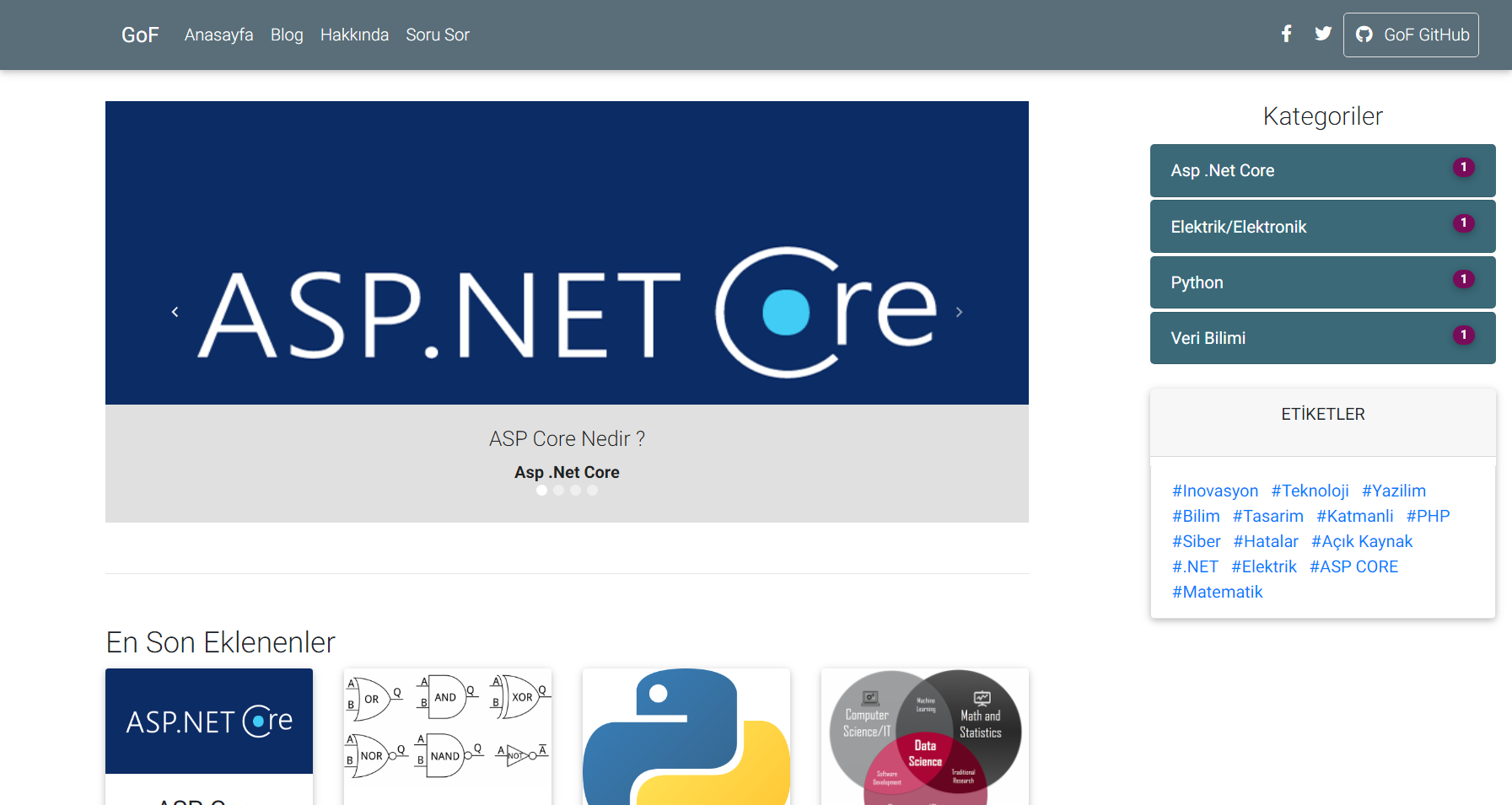Open the Hakkında menu item
The width and height of the screenshot is (1512, 805).
coord(354,35)
